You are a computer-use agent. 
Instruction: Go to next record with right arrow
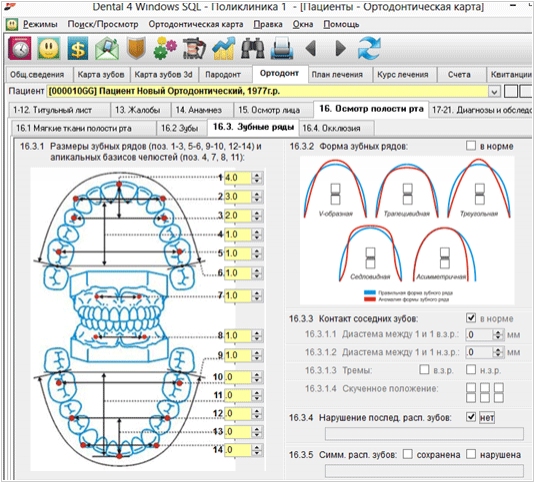tap(340, 48)
